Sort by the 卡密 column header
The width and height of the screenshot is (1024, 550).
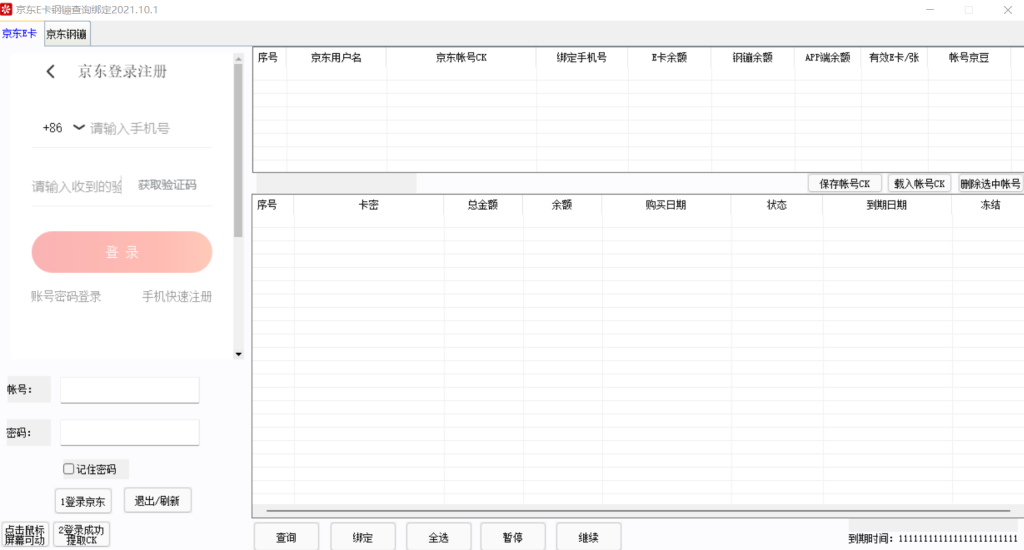coord(368,205)
